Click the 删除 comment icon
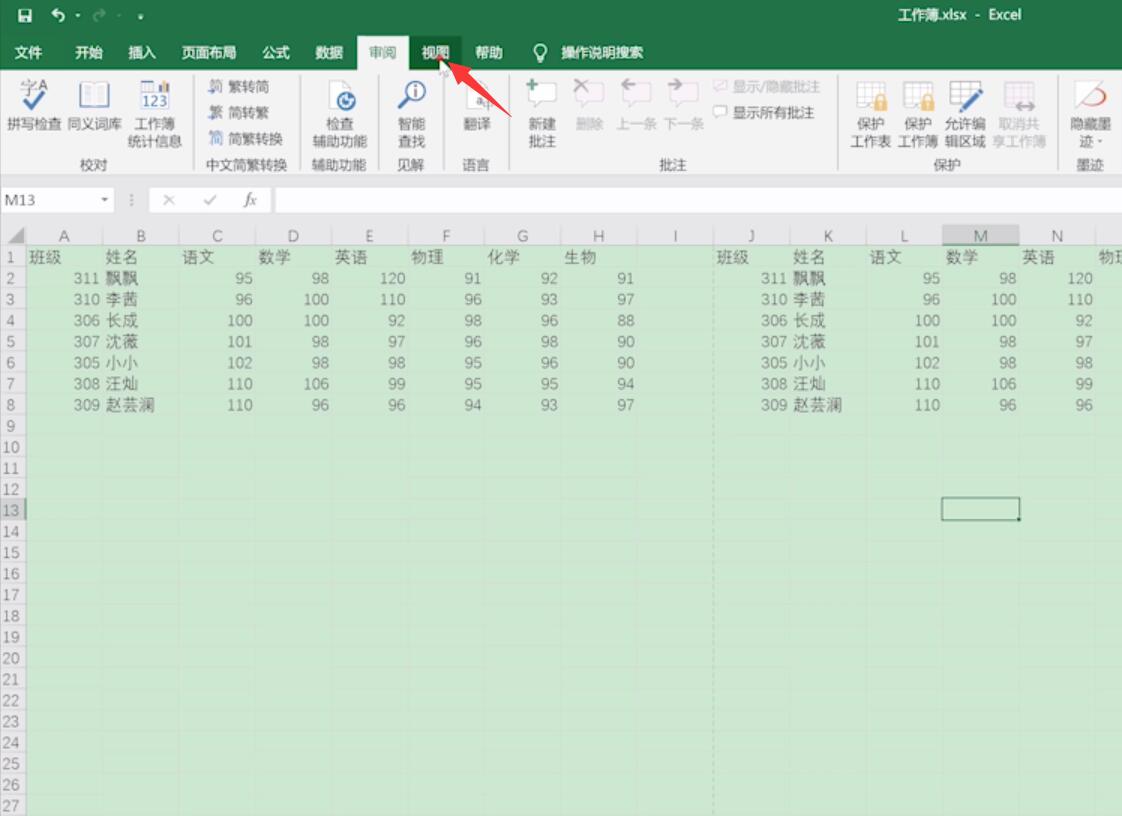Viewport: 1122px width, 816px height. (590, 105)
